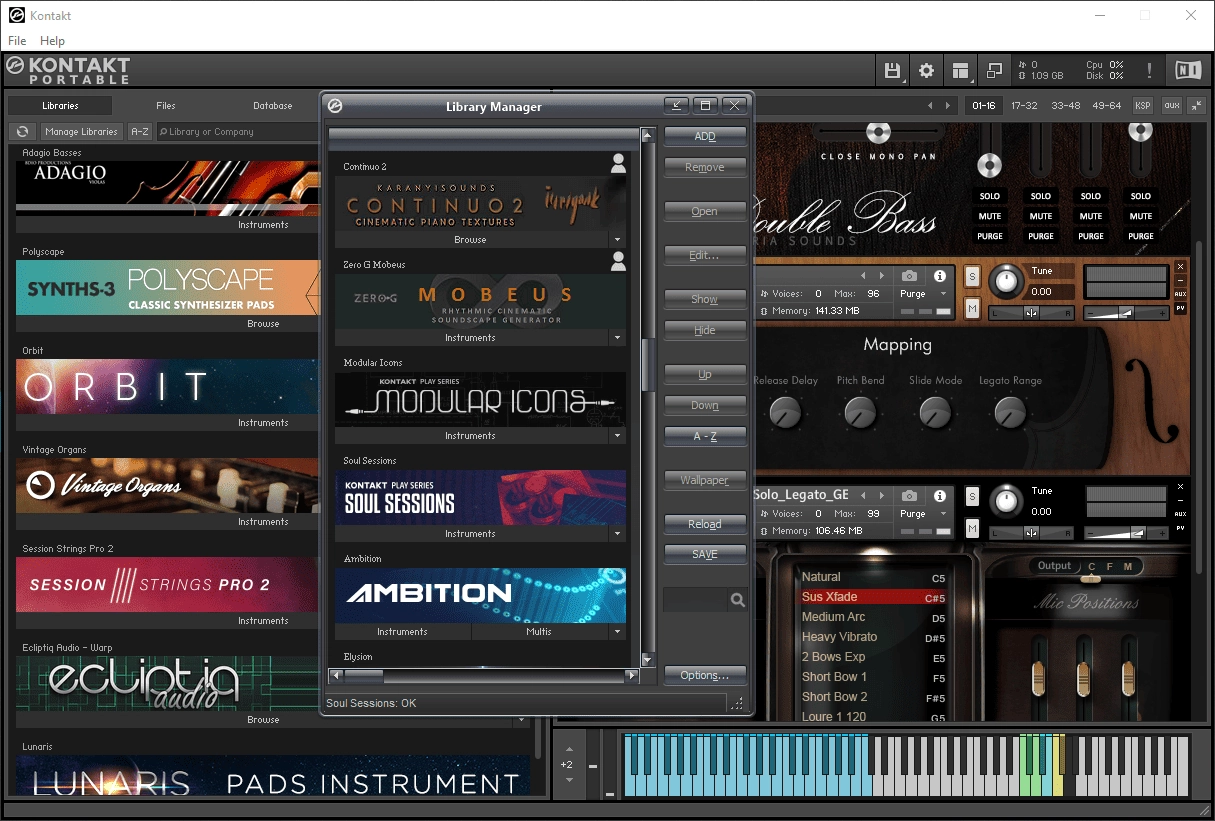
Task: Go to next preset on Solo_Legato_GE
Action: (x=881, y=495)
